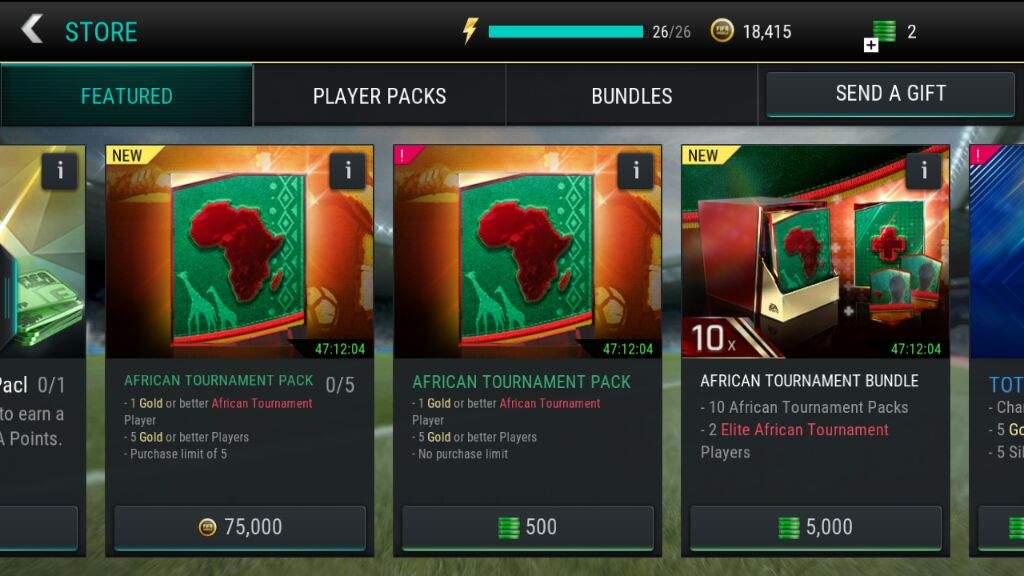Viewport: 1024px width, 576px height.
Task: Open info for 500-point African Tournament Pack
Action: pyautogui.click(x=635, y=171)
